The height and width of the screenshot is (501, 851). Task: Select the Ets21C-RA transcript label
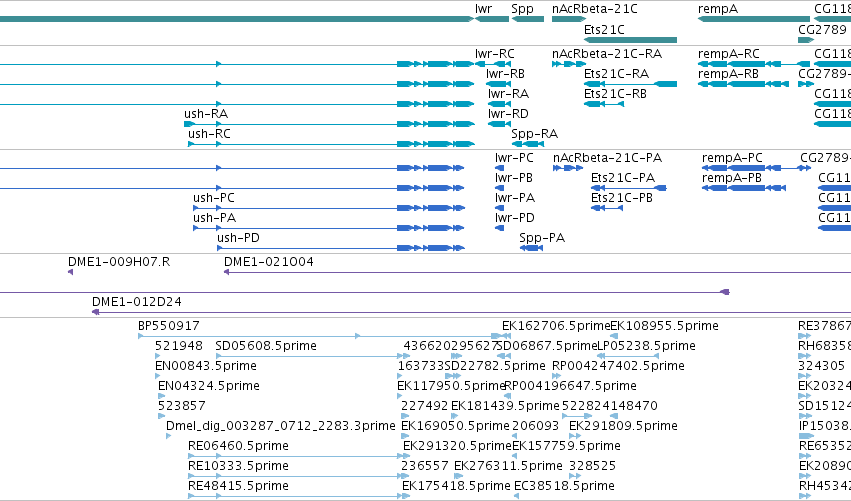tap(617, 74)
